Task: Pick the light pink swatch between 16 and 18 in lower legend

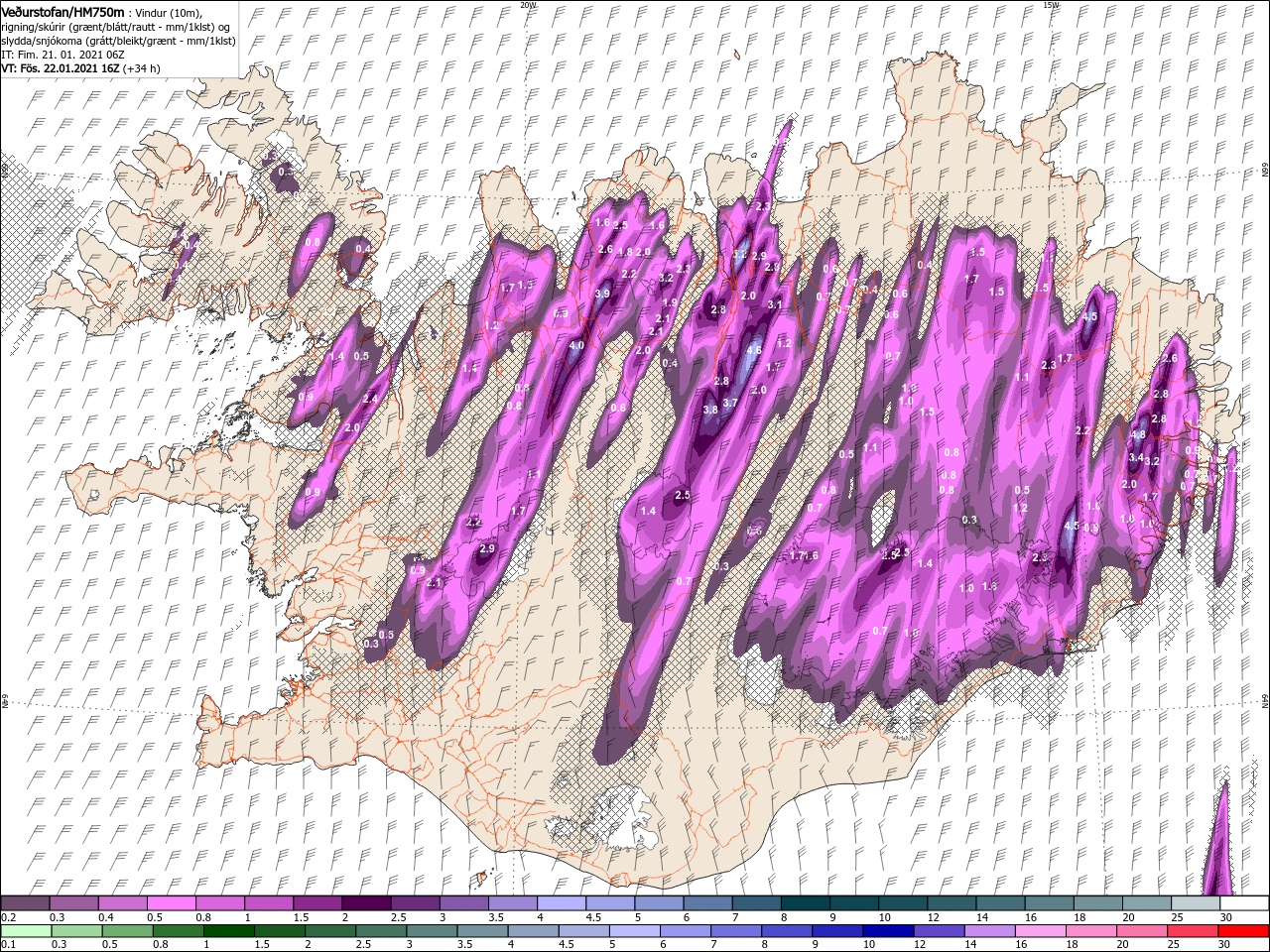Action: (1041, 931)
